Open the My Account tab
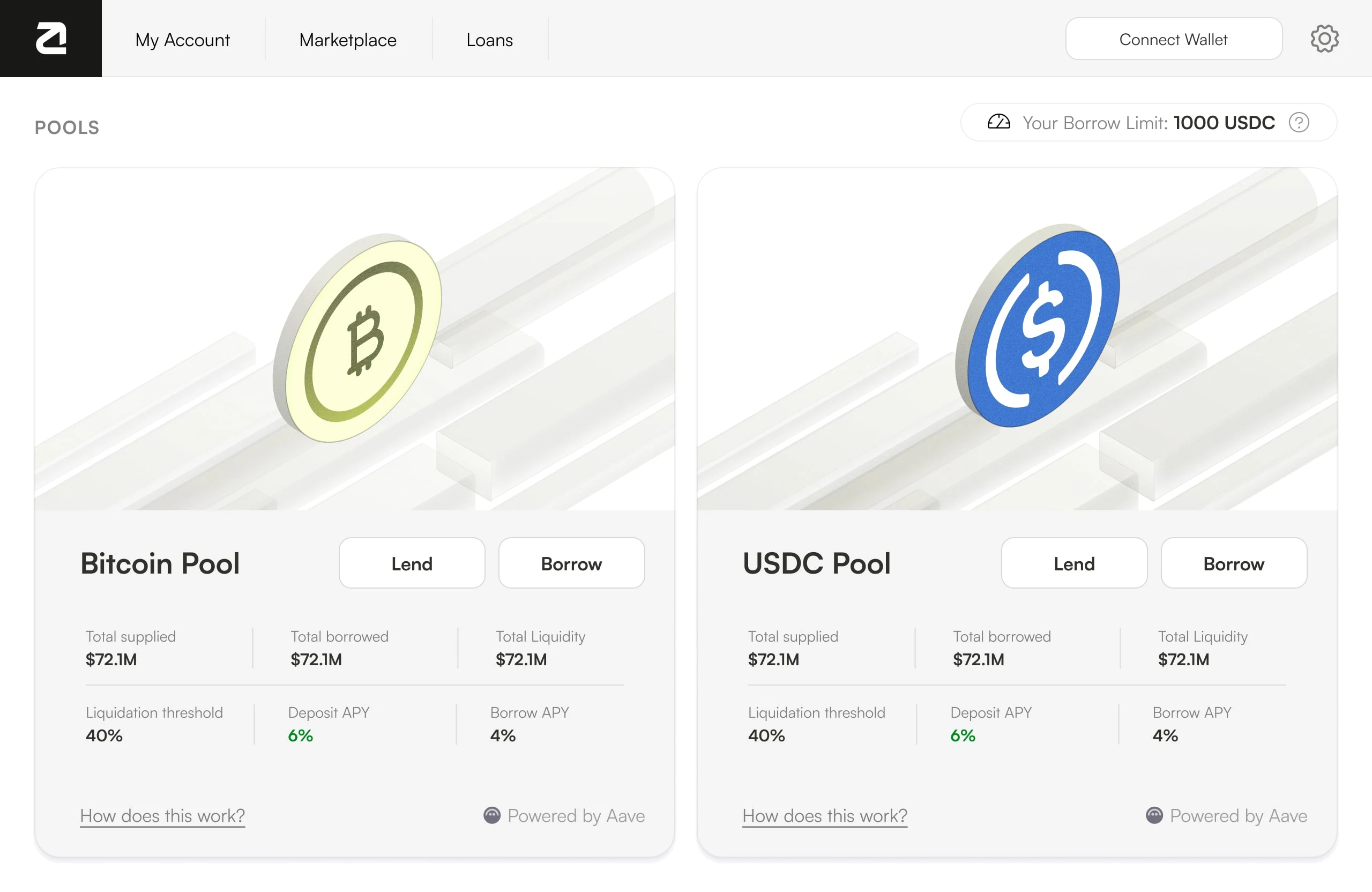 pos(182,39)
